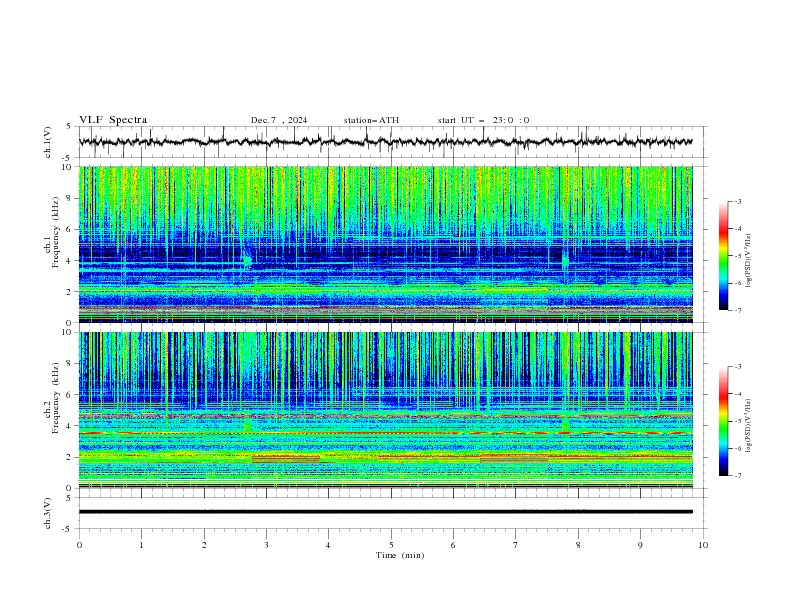Viewport: 792px width, 612px height.
Task: Click the ch.1 colorbar label 'log(PSD)(V²/Hz)'
Action: click(x=748, y=261)
